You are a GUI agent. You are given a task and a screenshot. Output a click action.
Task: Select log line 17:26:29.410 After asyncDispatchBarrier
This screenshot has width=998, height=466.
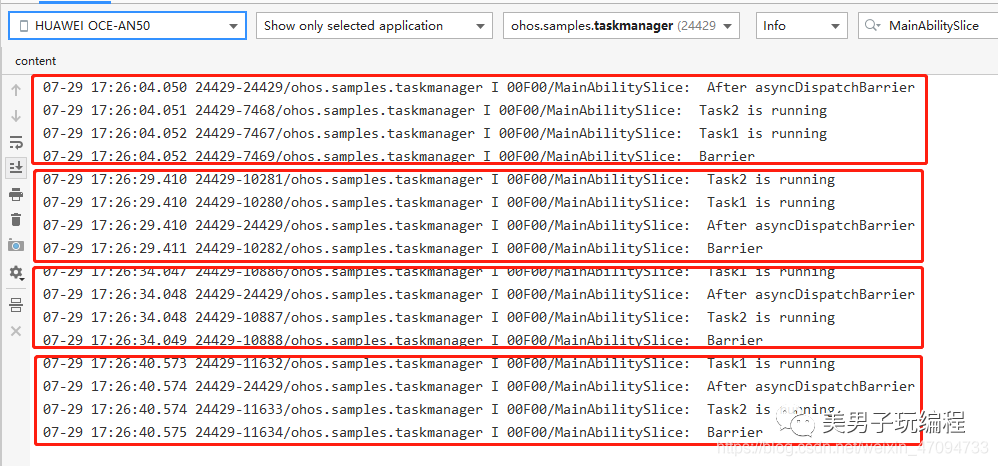click(479, 225)
